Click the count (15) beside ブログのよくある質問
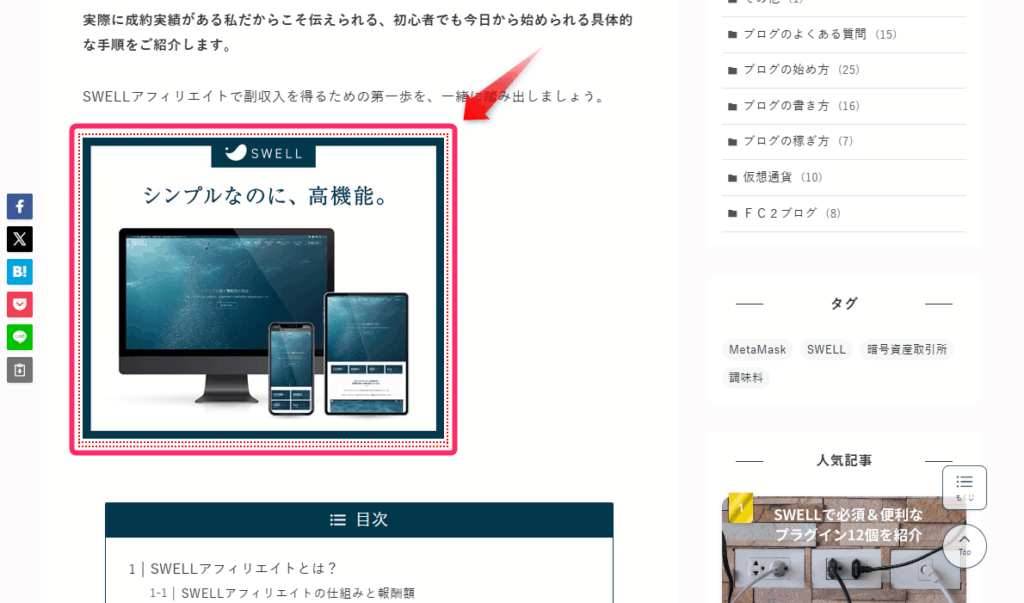1024x603 pixels. 886,35
